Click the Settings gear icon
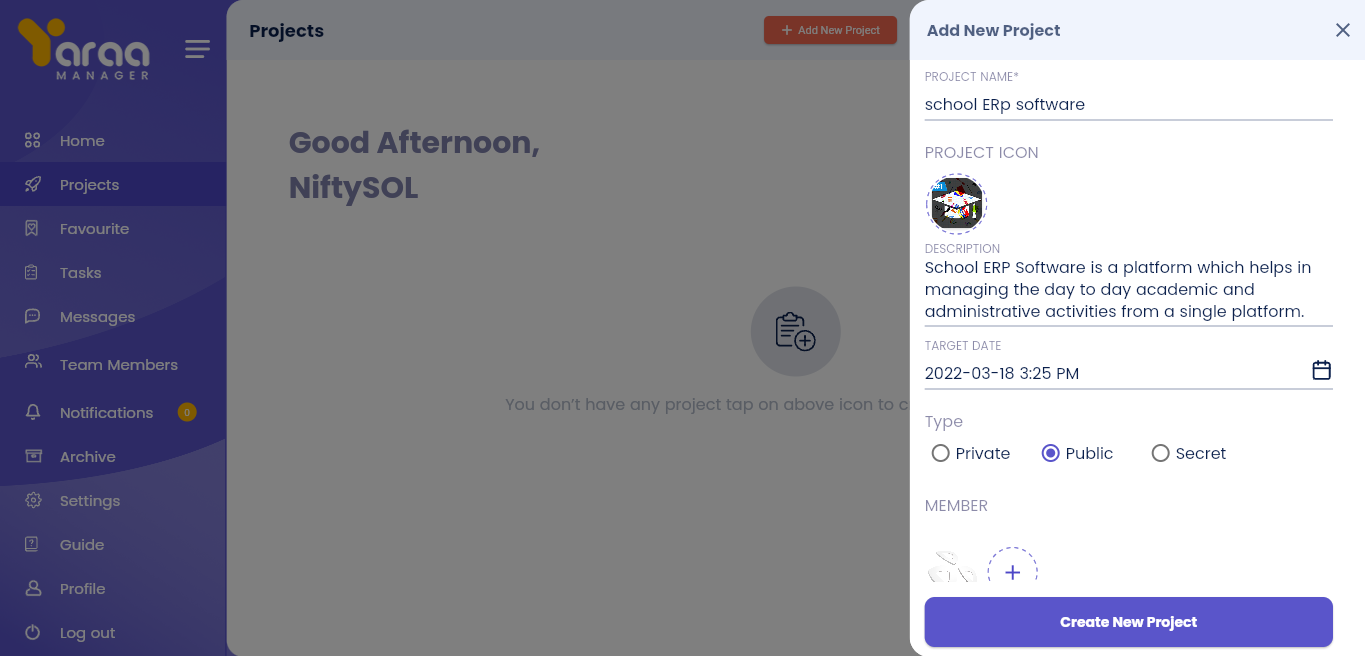1365x656 pixels. pyautogui.click(x=33, y=501)
